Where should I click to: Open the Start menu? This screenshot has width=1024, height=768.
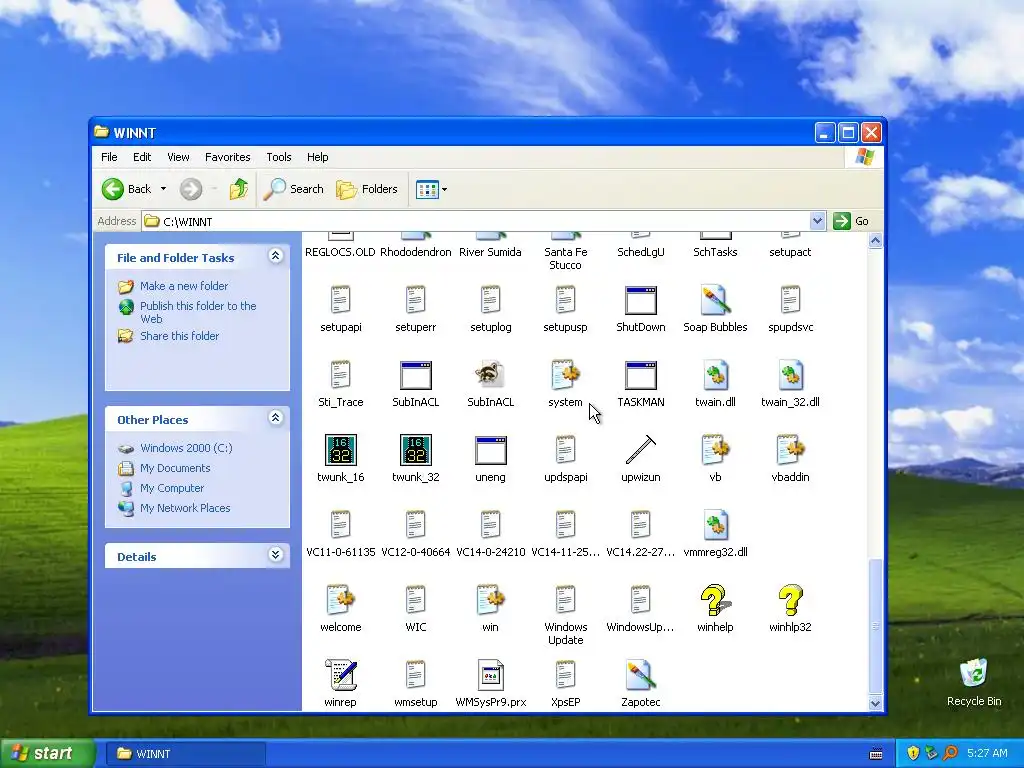tap(48, 754)
